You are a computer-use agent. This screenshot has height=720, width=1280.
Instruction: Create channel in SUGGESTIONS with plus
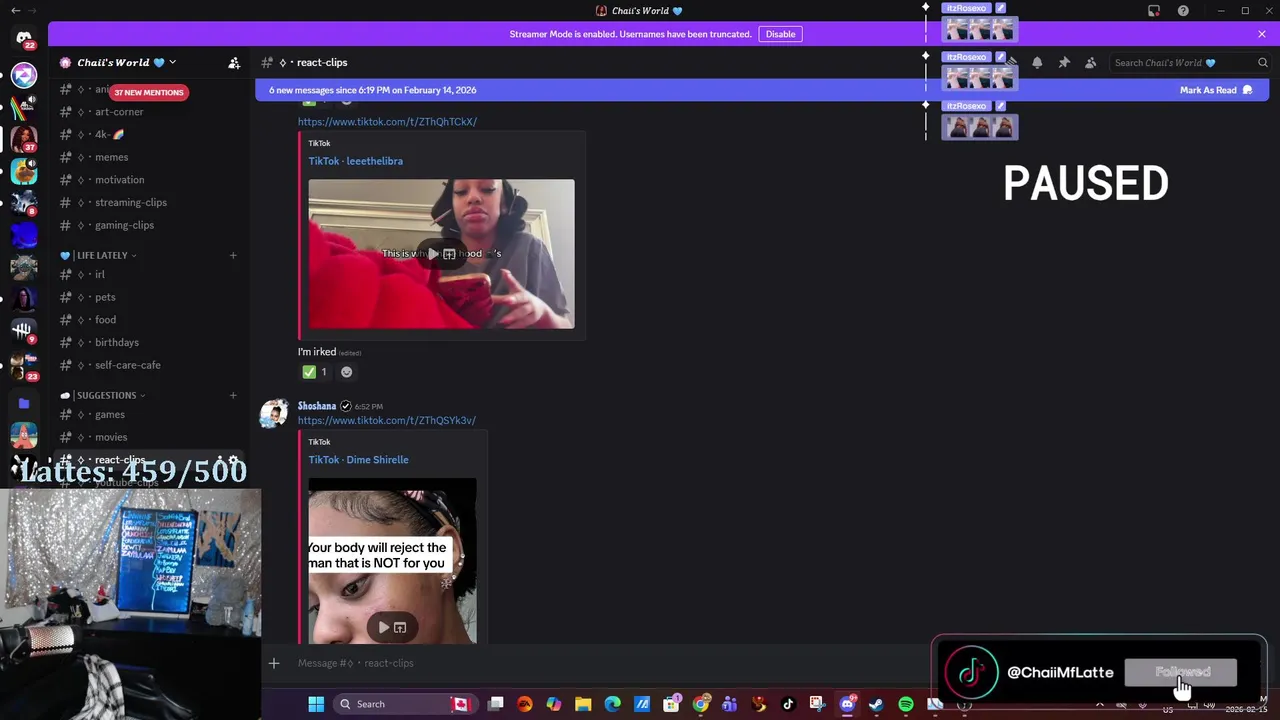pos(233,395)
